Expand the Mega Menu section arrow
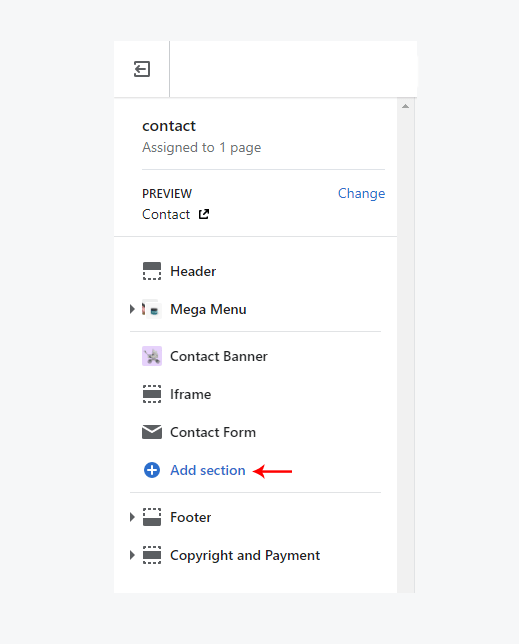Viewport: 519px width, 644px height. 132,309
